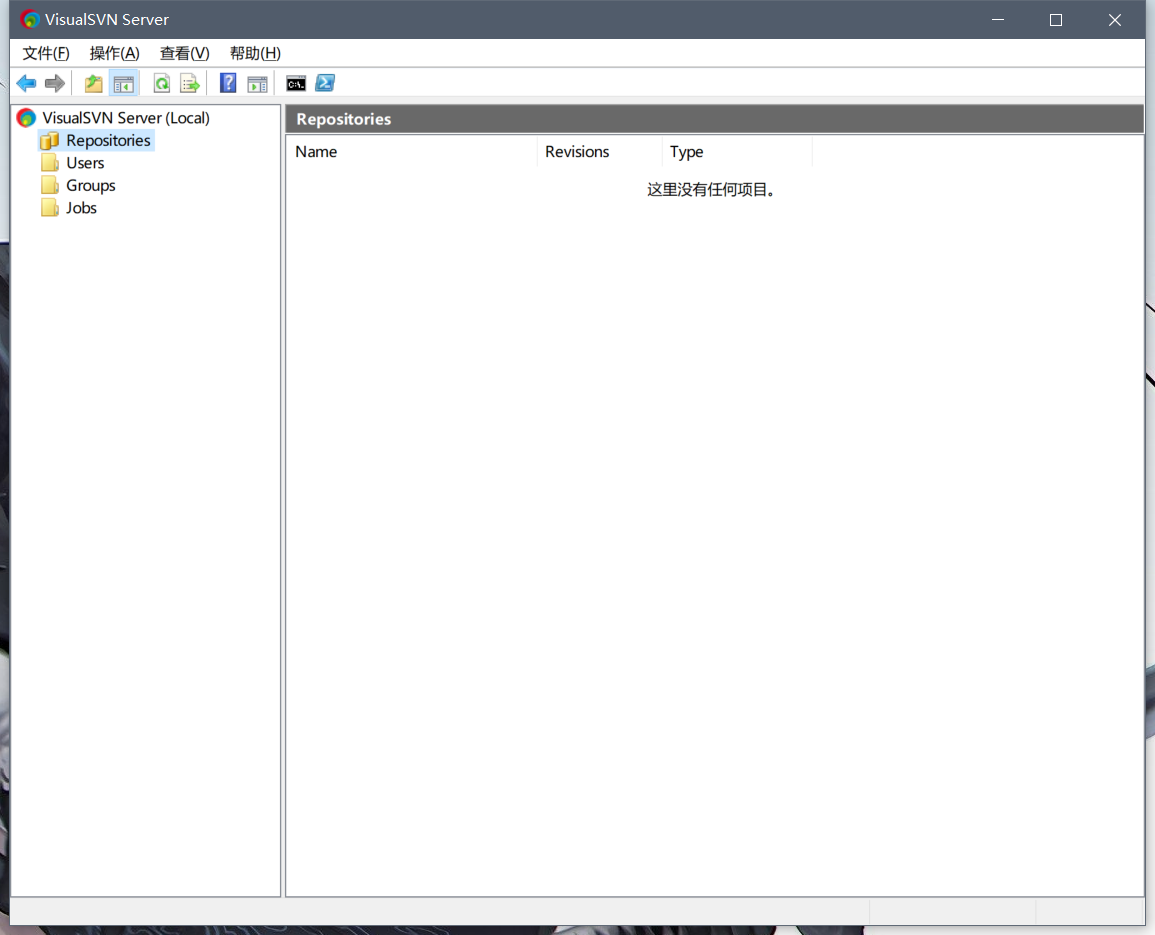Viewport: 1155px width, 935px height.
Task: Click the Refresh icon on the toolbar
Action: (x=161, y=83)
